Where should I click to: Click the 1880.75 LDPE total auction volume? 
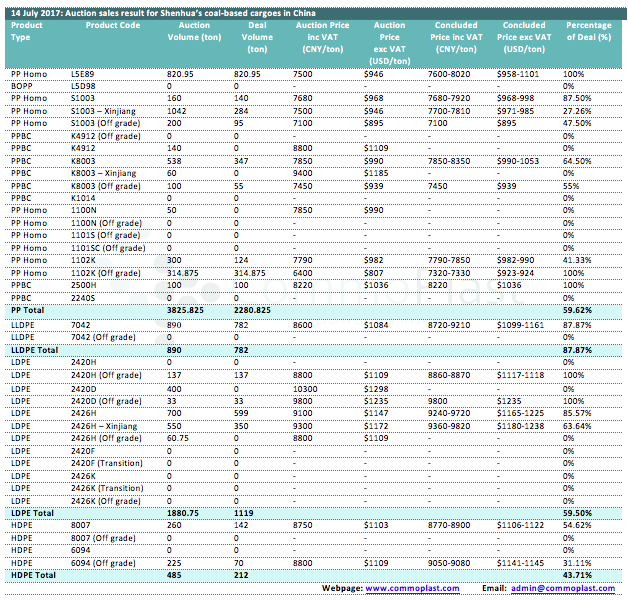click(x=183, y=512)
